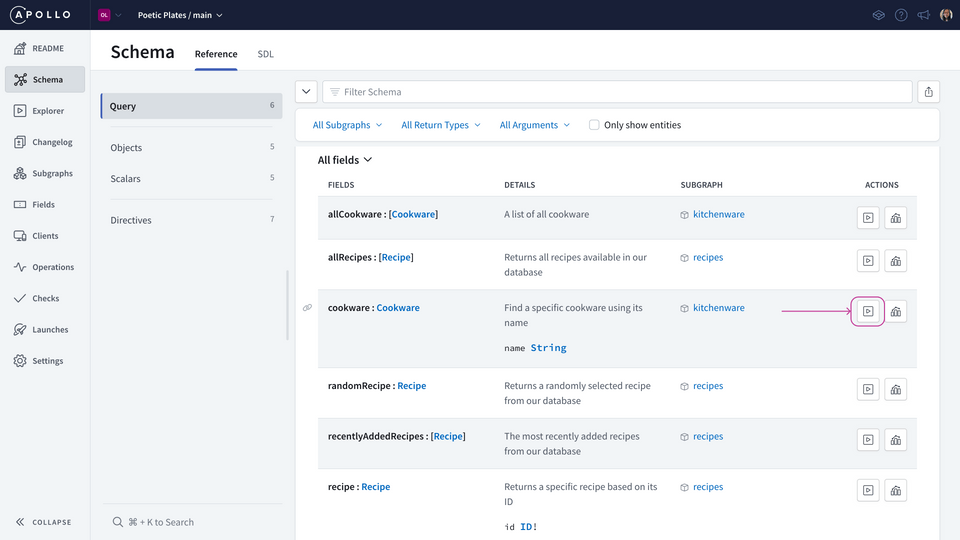
Task: Copy link to the cookware field
Action: pyautogui.click(x=307, y=308)
